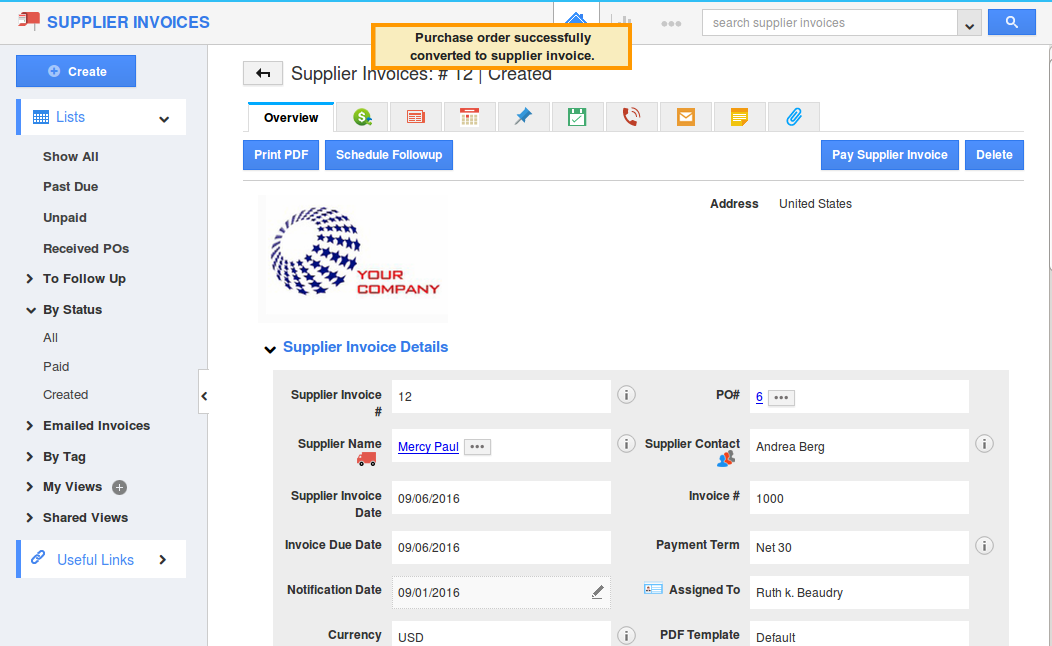This screenshot has width=1052, height=646.
Task: Click the magnifier search button
Action: click(x=1011, y=22)
